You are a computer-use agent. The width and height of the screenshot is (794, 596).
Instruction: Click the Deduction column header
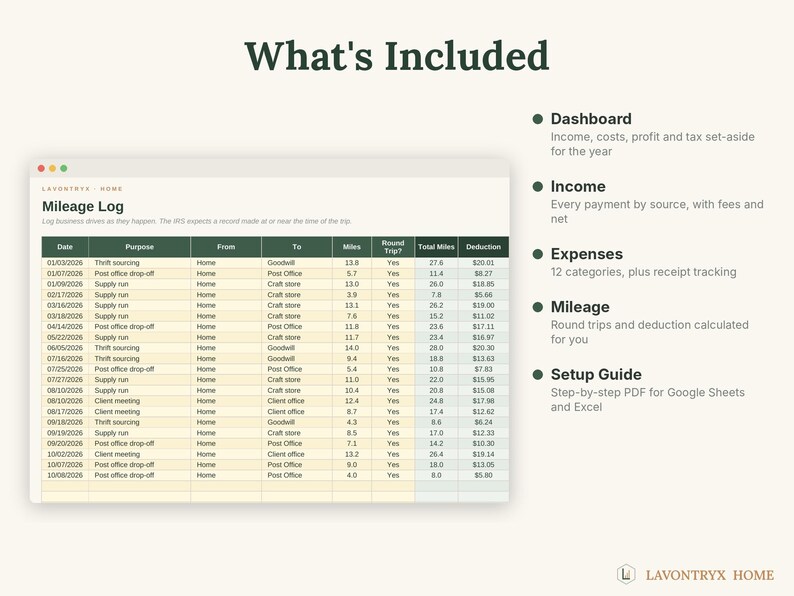coord(483,247)
